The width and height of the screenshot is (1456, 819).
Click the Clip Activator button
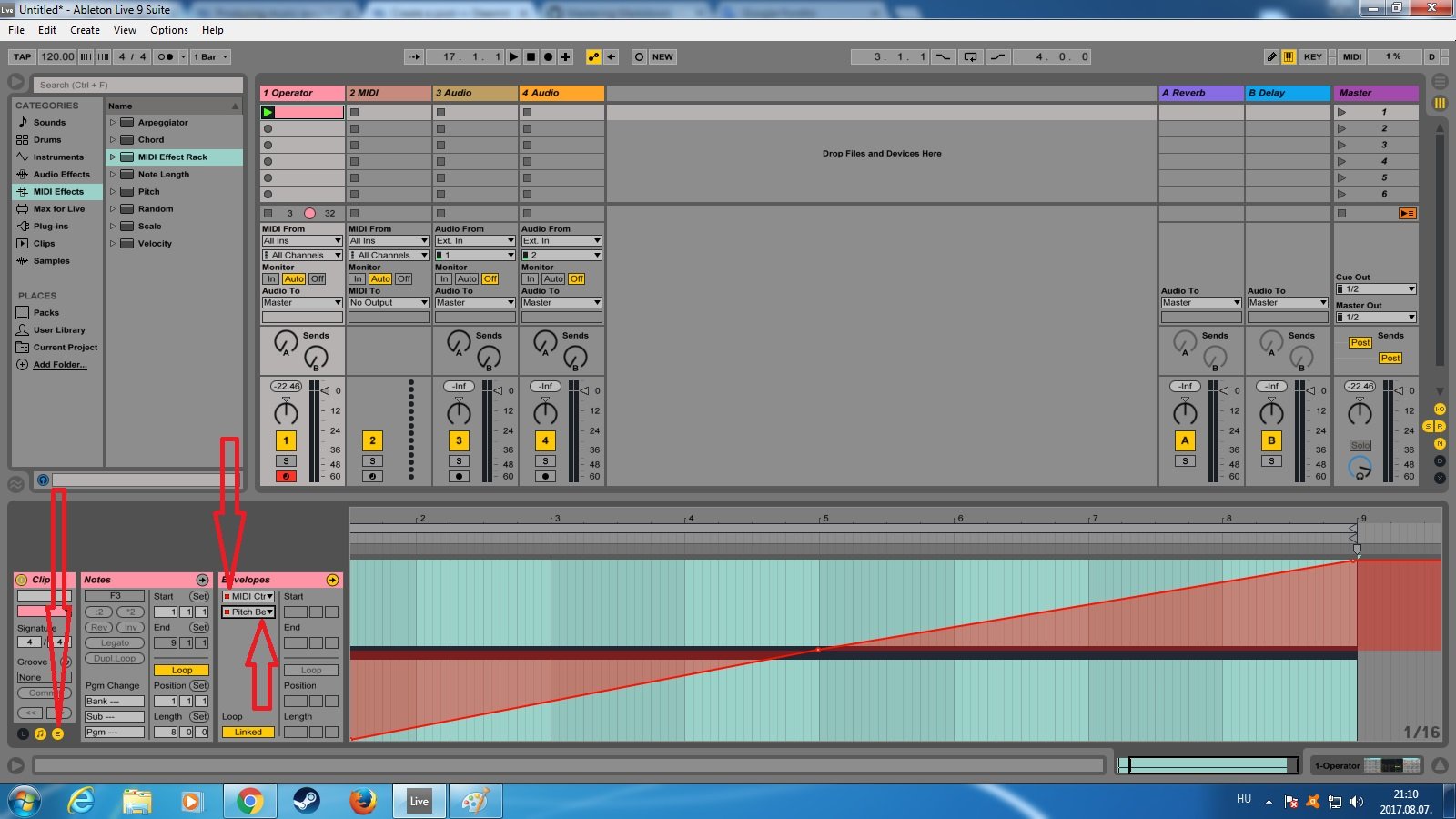click(21, 580)
